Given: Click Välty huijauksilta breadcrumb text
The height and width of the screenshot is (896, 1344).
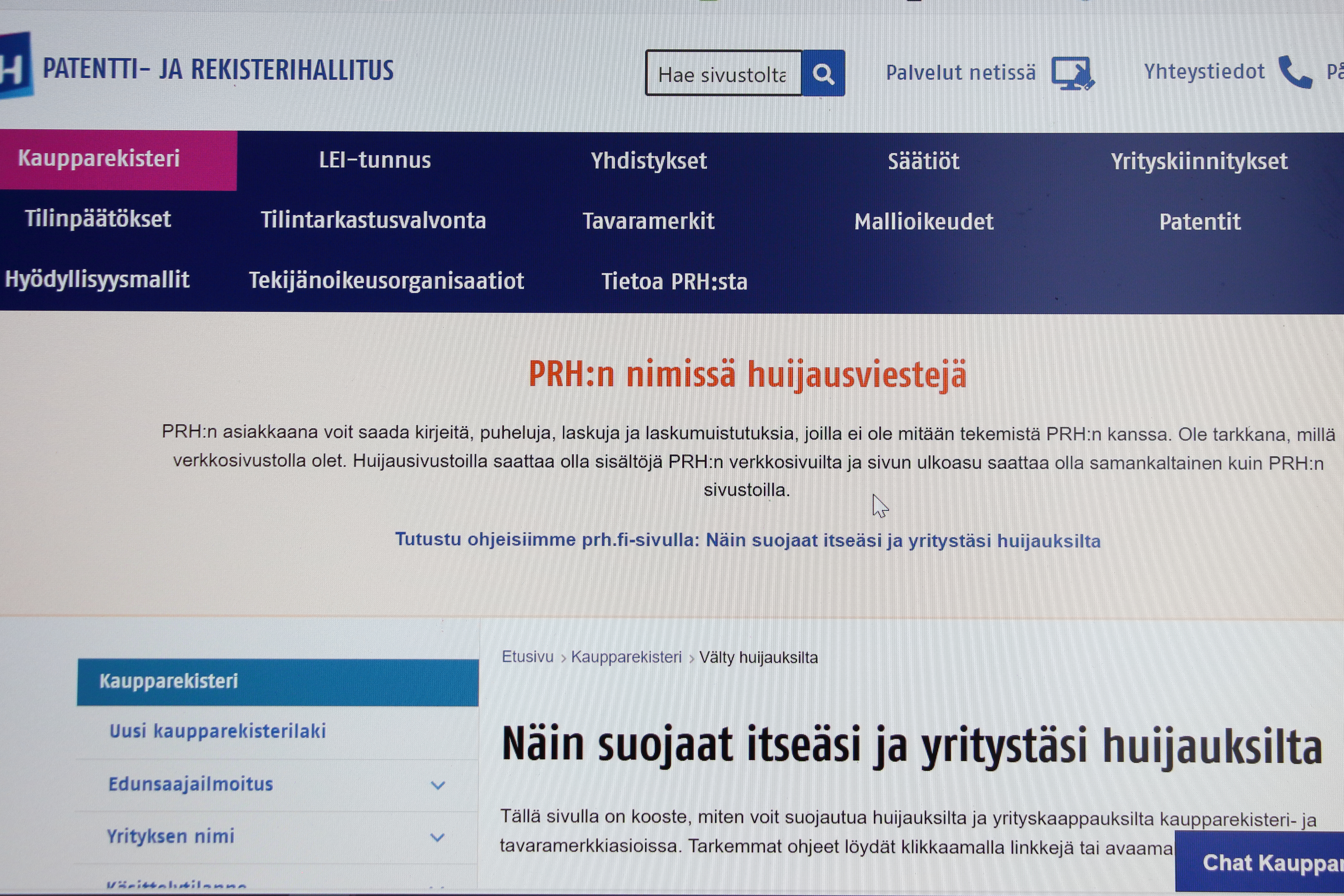Looking at the screenshot, I should [758, 658].
